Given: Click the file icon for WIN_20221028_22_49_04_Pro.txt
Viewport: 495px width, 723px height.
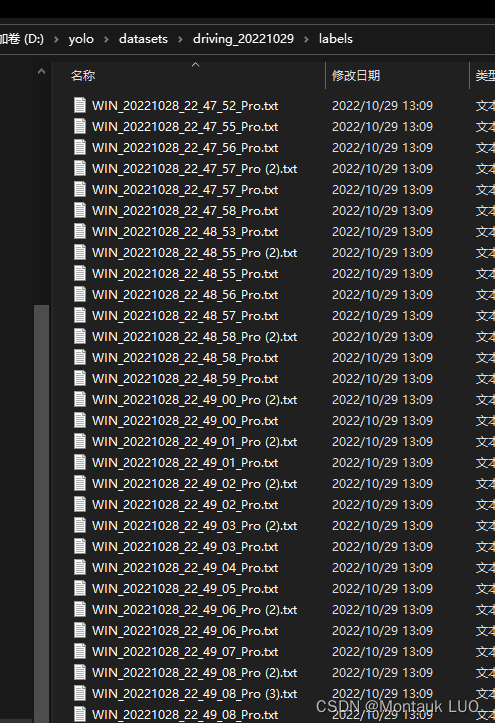Looking at the screenshot, I should 80,568.
